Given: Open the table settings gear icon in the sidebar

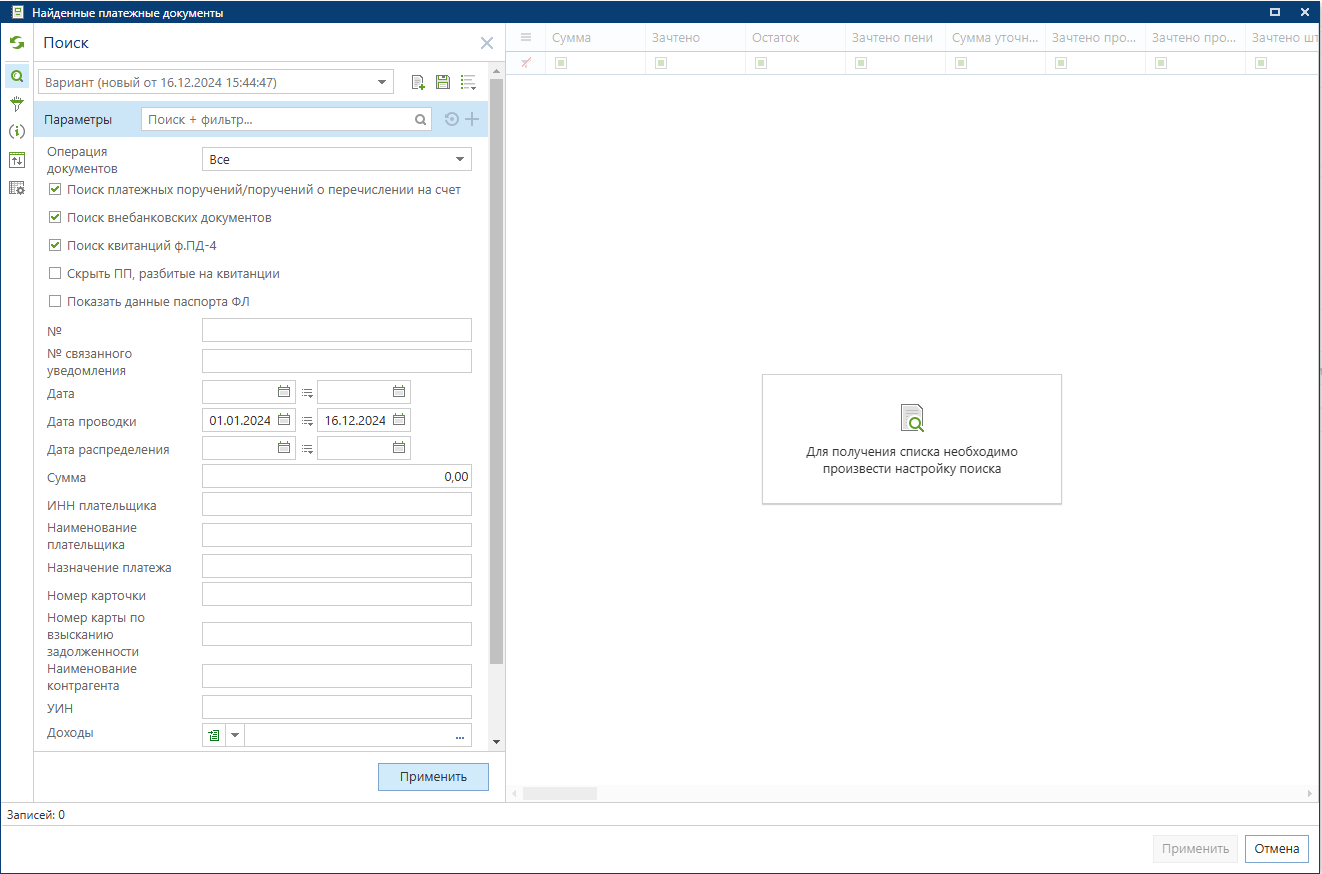Looking at the screenshot, I should (17, 187).
